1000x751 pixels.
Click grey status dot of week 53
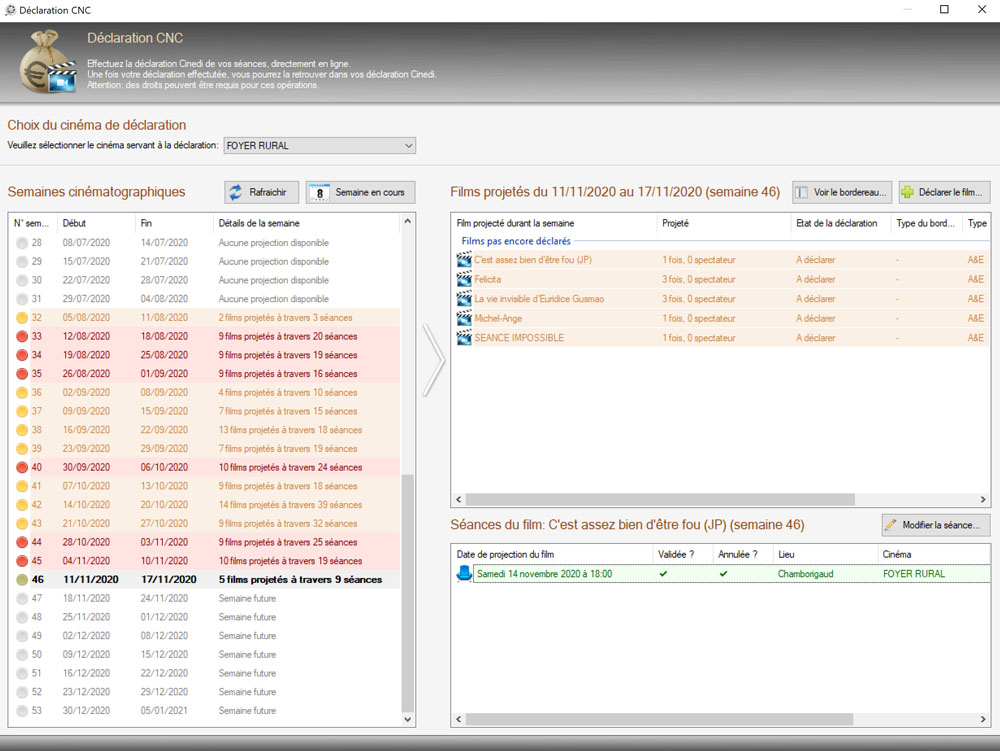click(x=22, y=711)
